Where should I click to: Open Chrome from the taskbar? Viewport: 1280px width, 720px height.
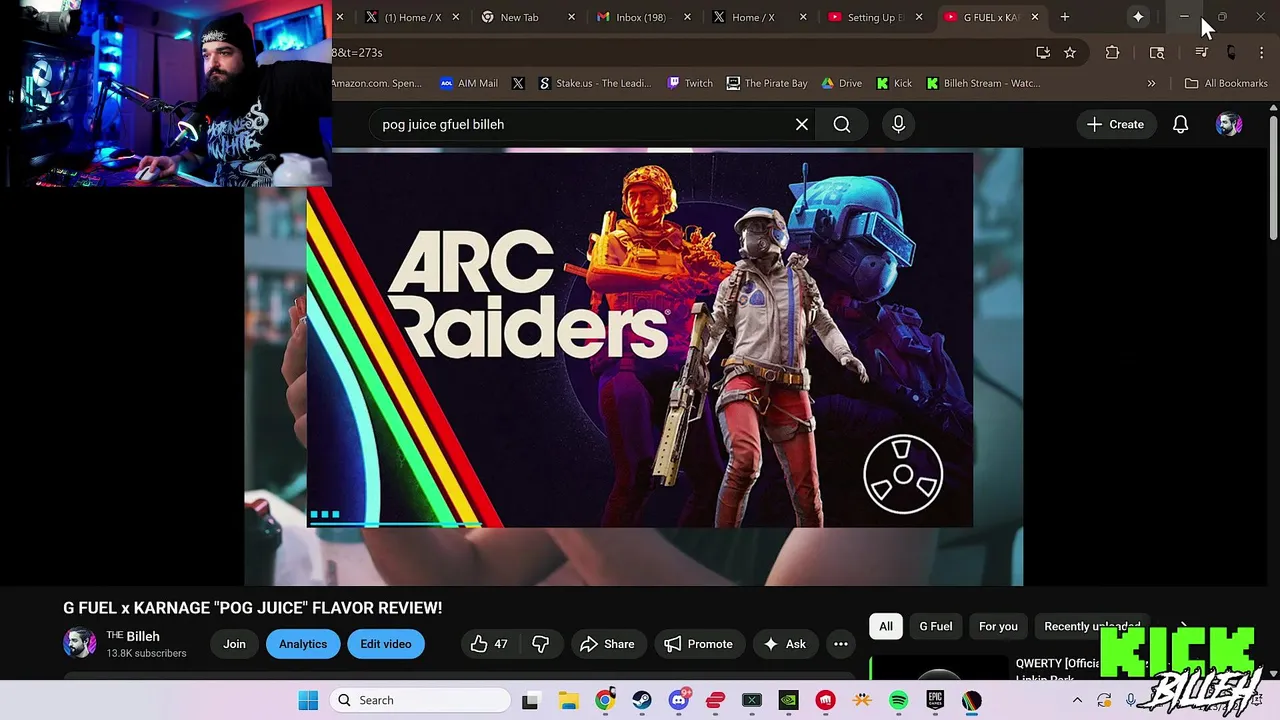(605, 700)
